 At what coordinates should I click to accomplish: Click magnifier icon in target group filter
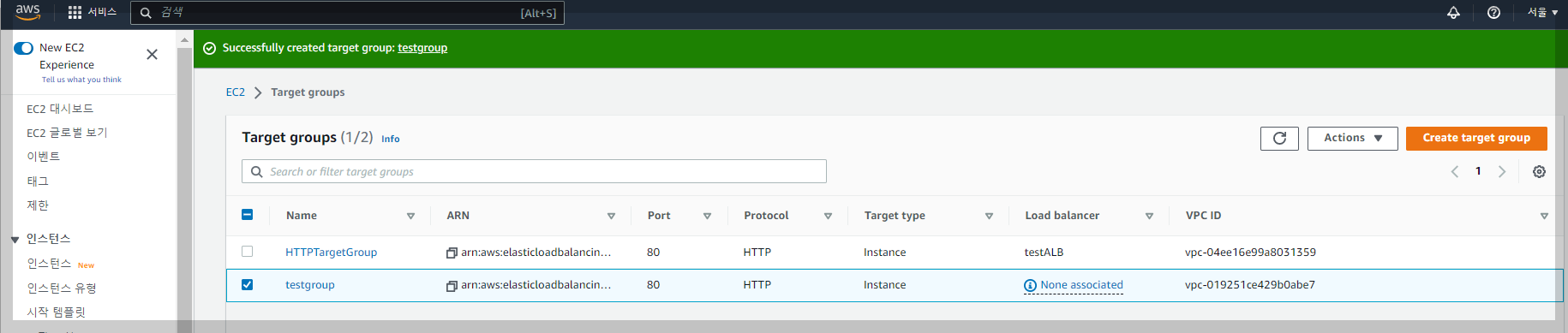[x=257, y=172]
